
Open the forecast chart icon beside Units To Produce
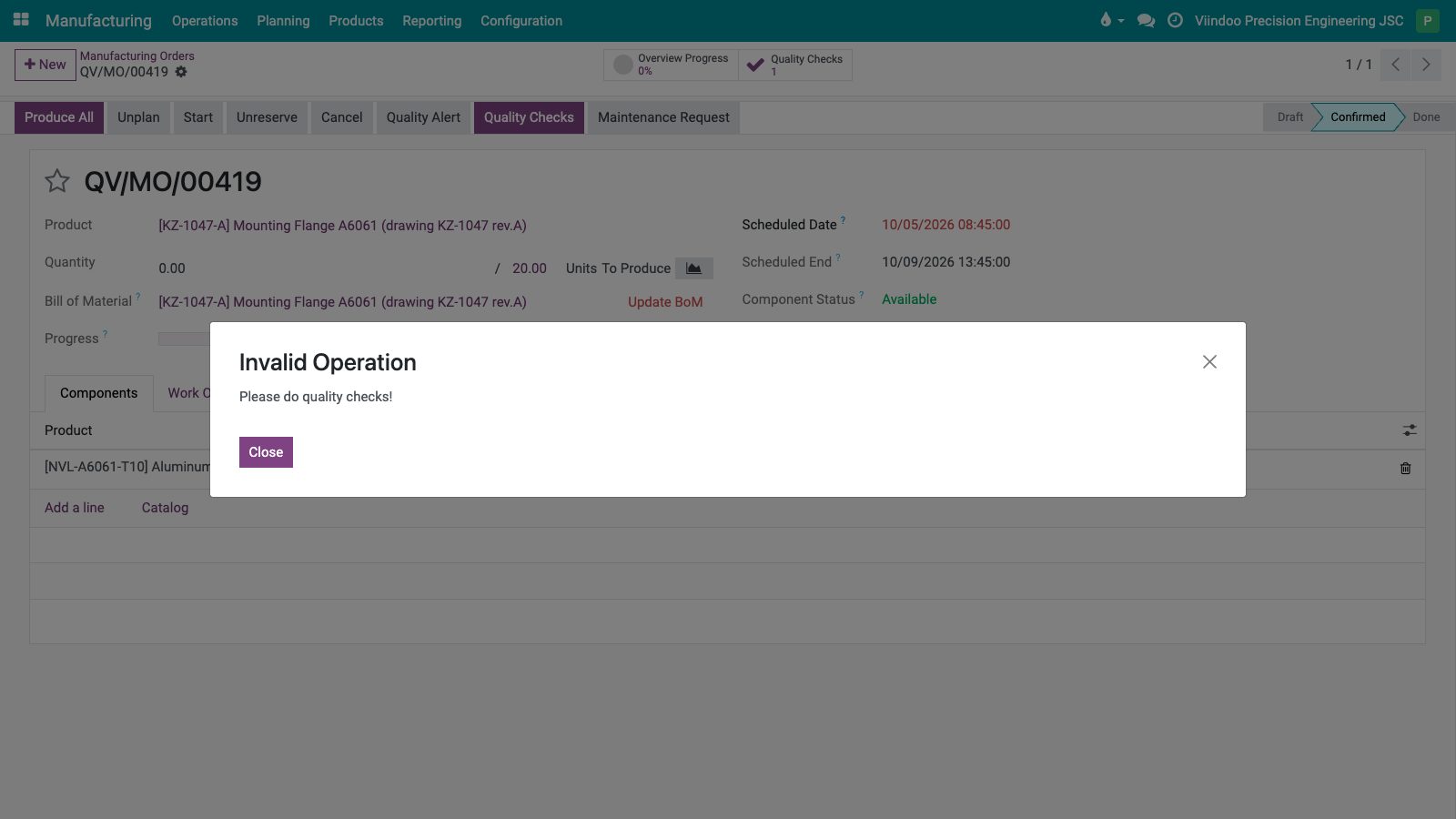pos(693,268)
